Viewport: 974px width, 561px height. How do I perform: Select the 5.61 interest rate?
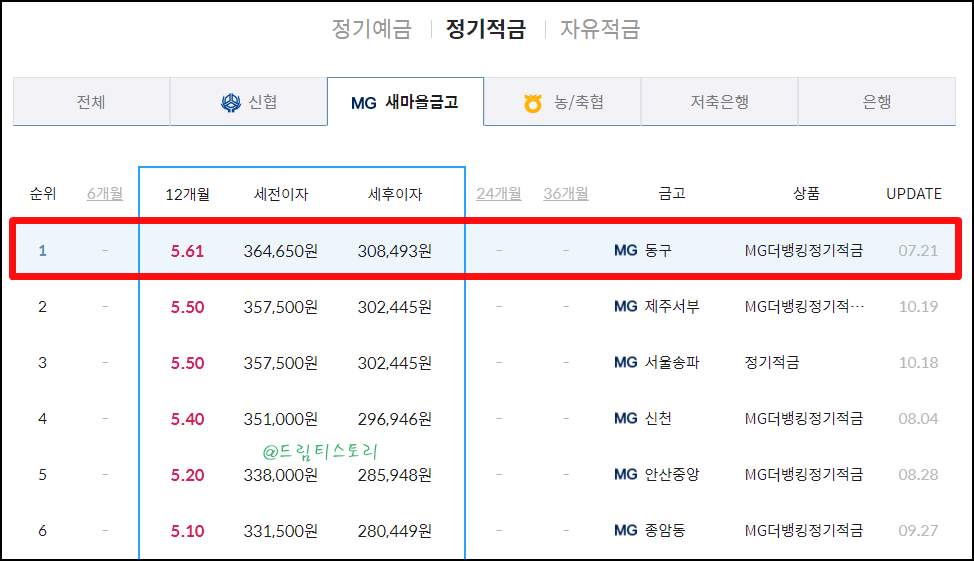[187, 251]
